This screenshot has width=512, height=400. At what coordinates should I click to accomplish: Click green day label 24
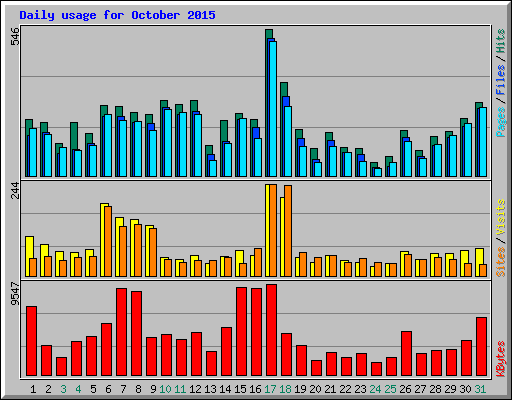point(375,389)
